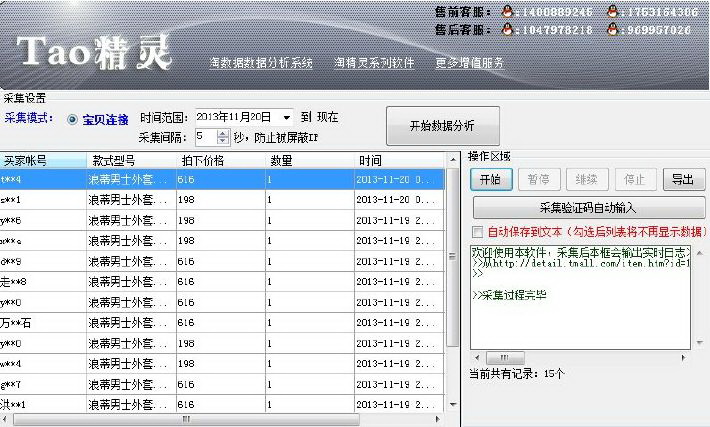
Task: Select the buyer row 洪**1
Action: pos(222,404)
